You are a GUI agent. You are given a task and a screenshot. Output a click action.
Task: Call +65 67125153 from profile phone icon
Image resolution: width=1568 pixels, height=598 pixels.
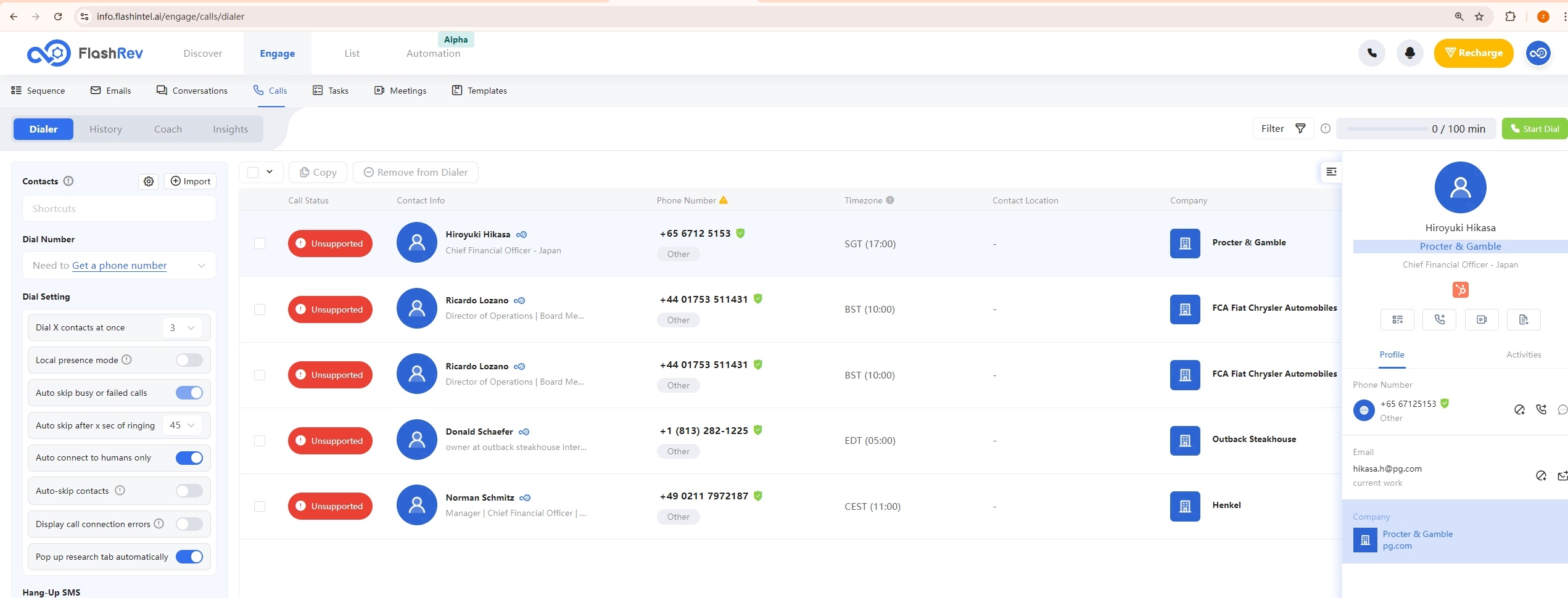point(1541,409)
